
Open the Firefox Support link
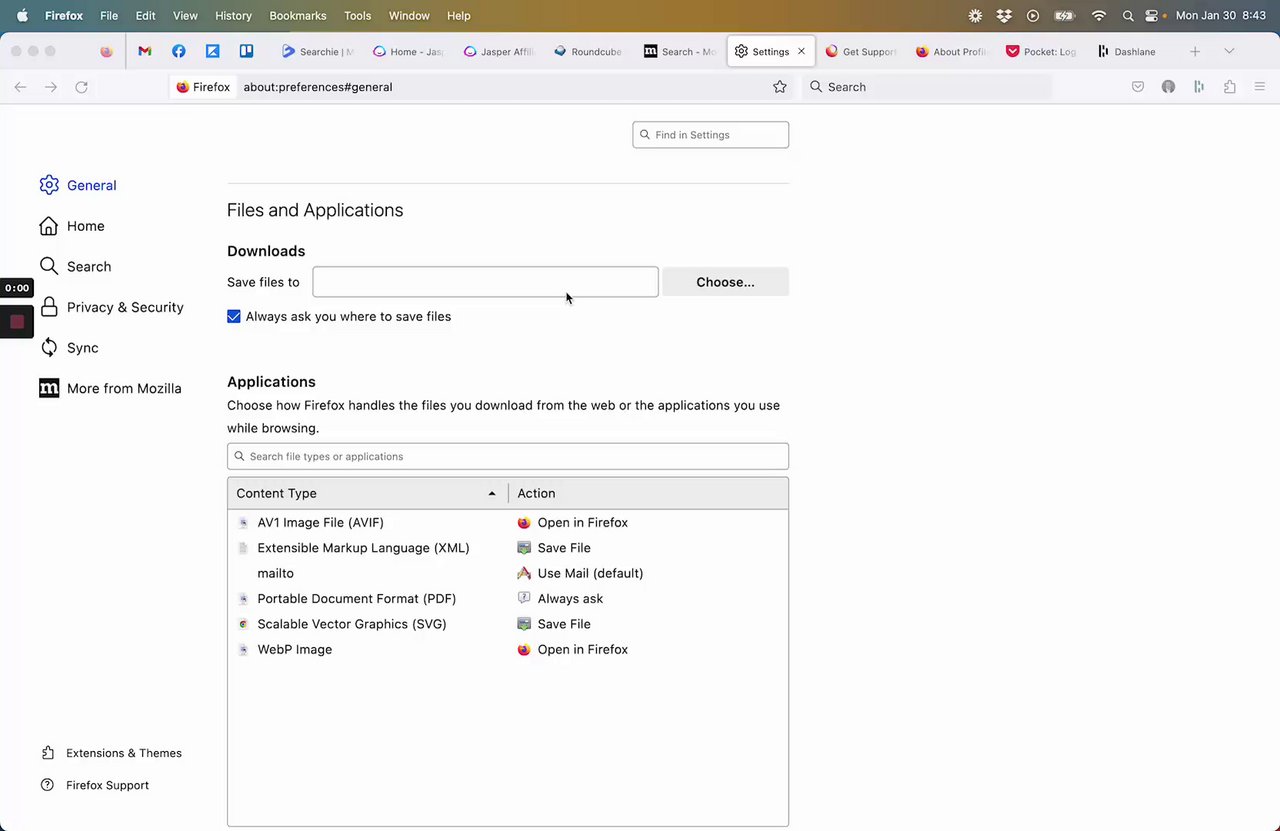click(107, 785)
